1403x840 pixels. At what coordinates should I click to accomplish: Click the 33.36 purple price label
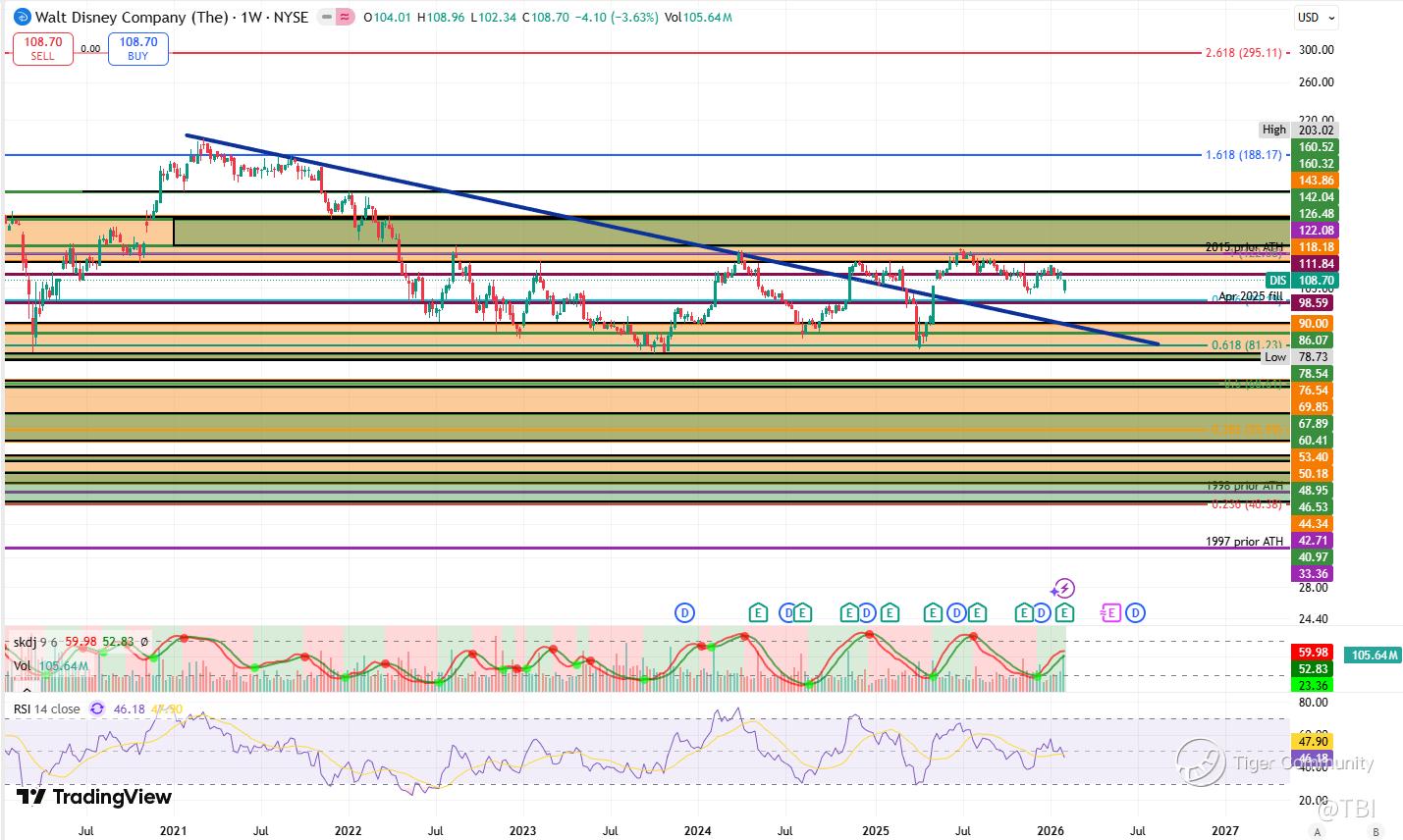(1313, 573)
